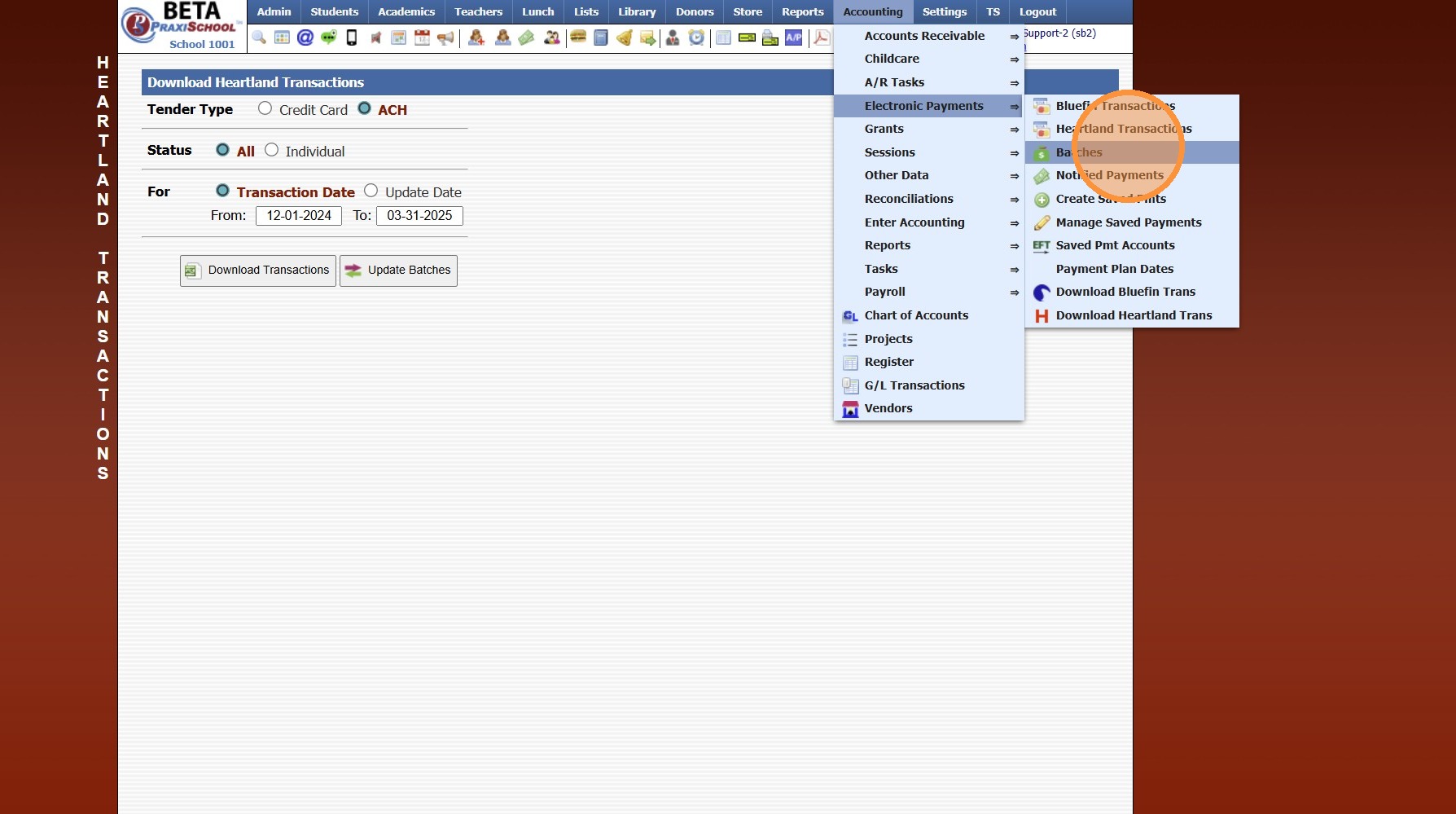Open the blue @ email icon
Viewport: 1456px width, 814px height.
coord(305,37)
